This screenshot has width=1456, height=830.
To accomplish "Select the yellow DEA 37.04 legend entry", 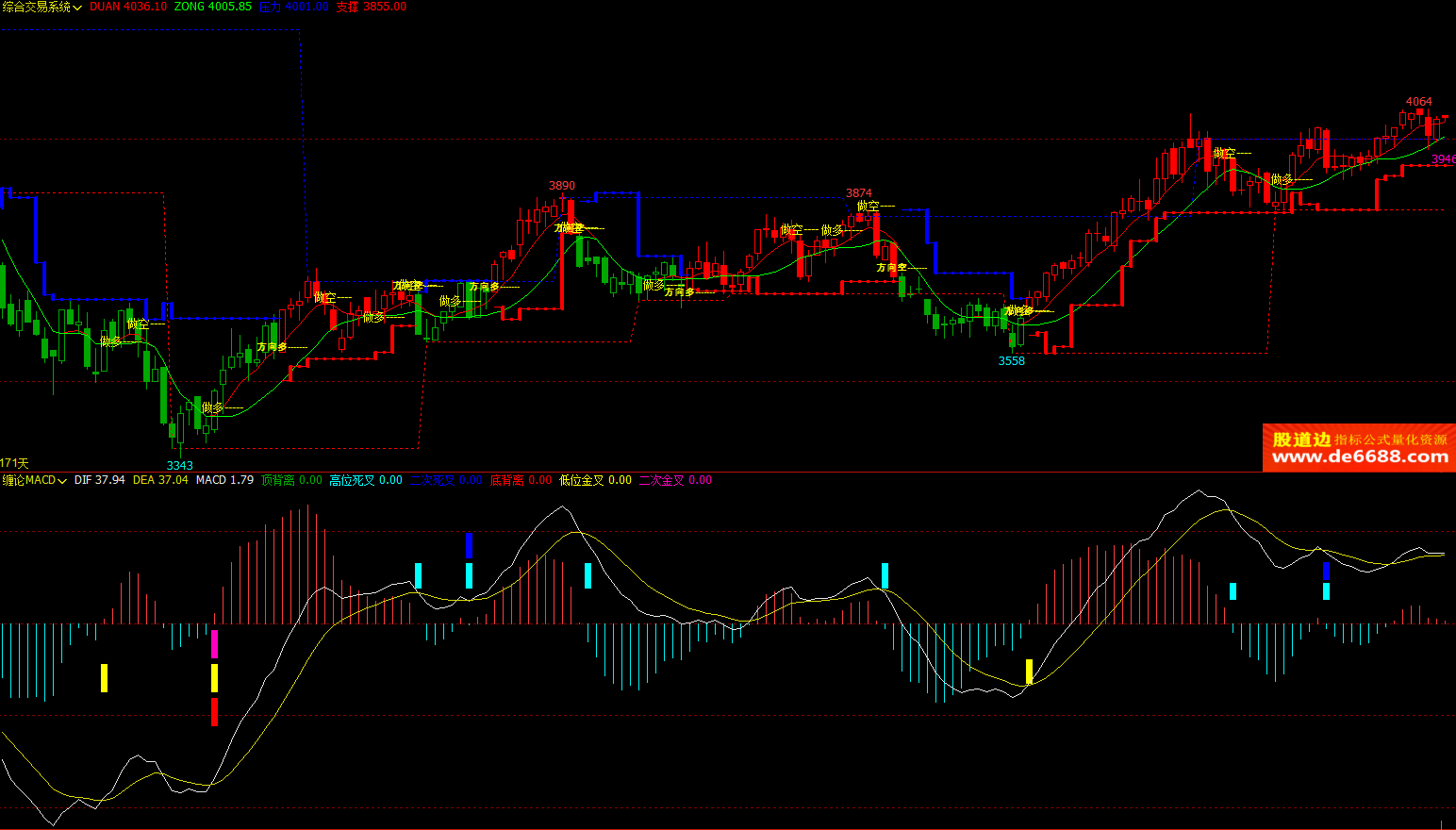I will click(160, 480).
